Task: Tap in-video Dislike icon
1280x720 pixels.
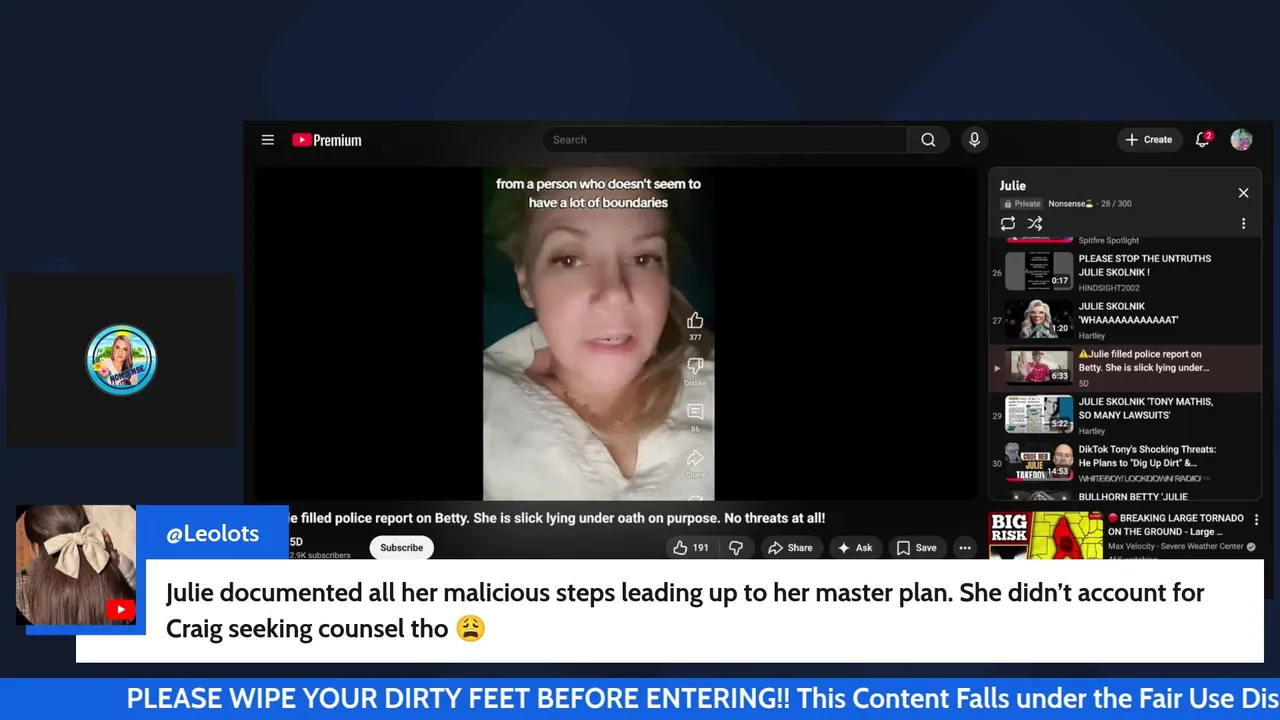Action: [695, 366]
